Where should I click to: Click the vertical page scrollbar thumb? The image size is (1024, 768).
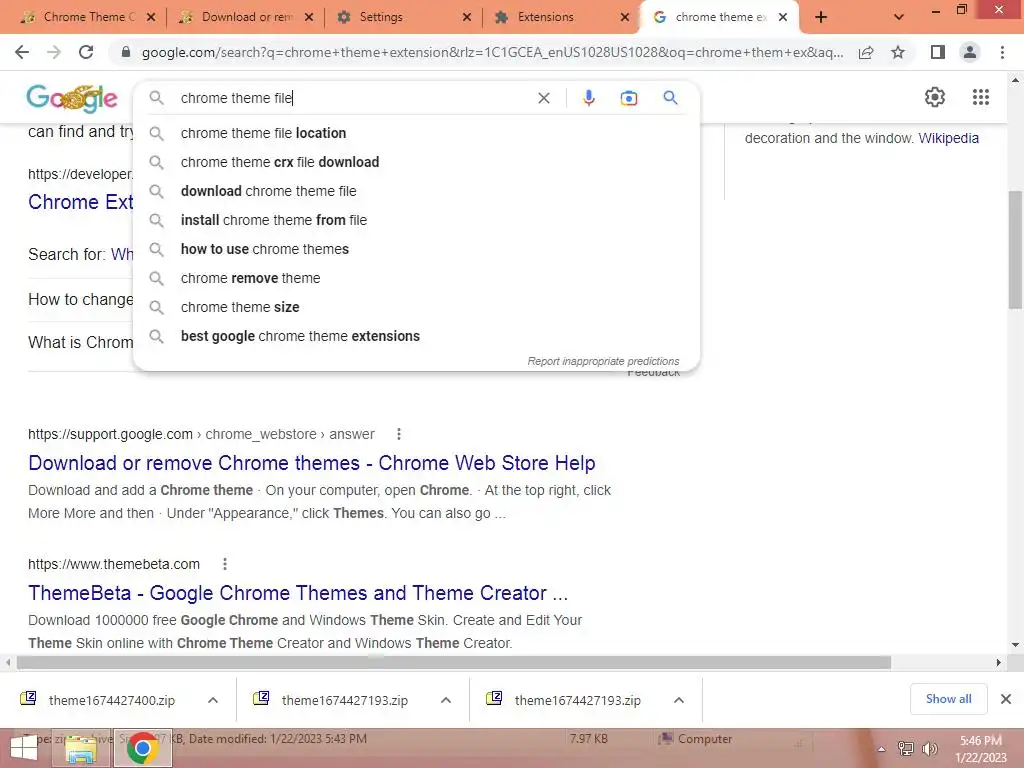1015,249
